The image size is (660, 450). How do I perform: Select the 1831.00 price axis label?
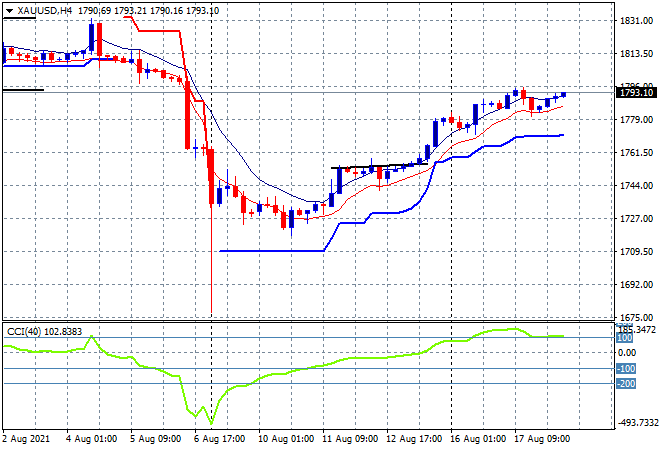636,21
